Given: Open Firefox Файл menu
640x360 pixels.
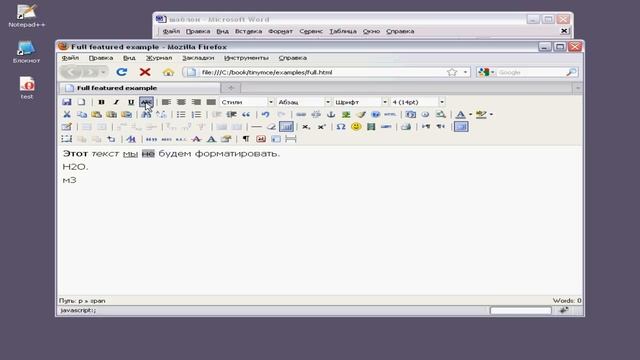Looking at the screenshot, I should [x=70, y=58].
